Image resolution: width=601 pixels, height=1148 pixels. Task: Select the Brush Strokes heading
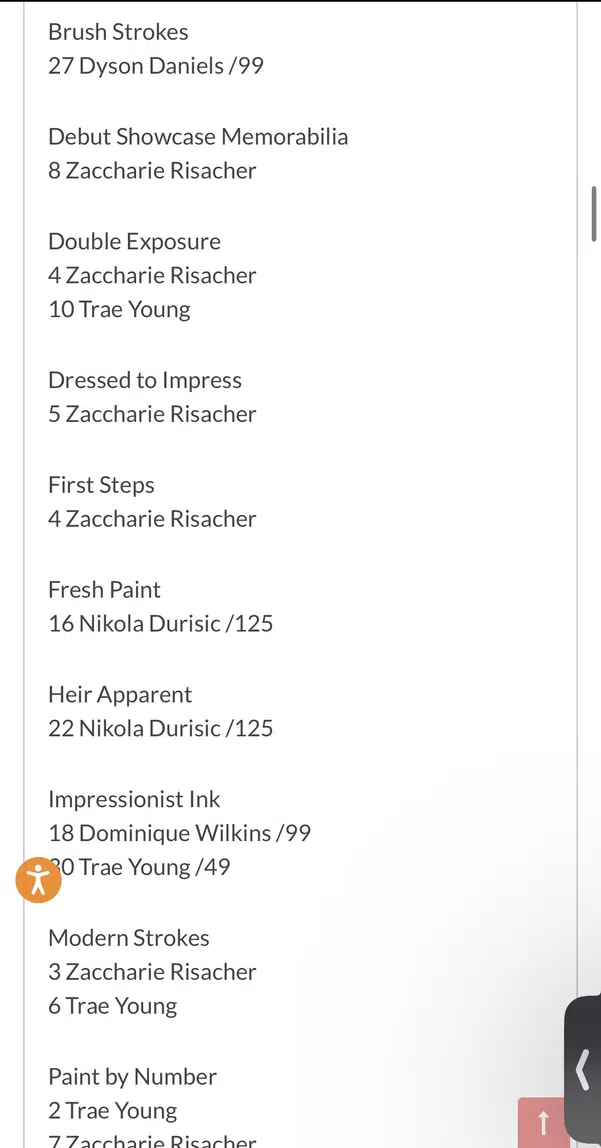tap(118, 32)
